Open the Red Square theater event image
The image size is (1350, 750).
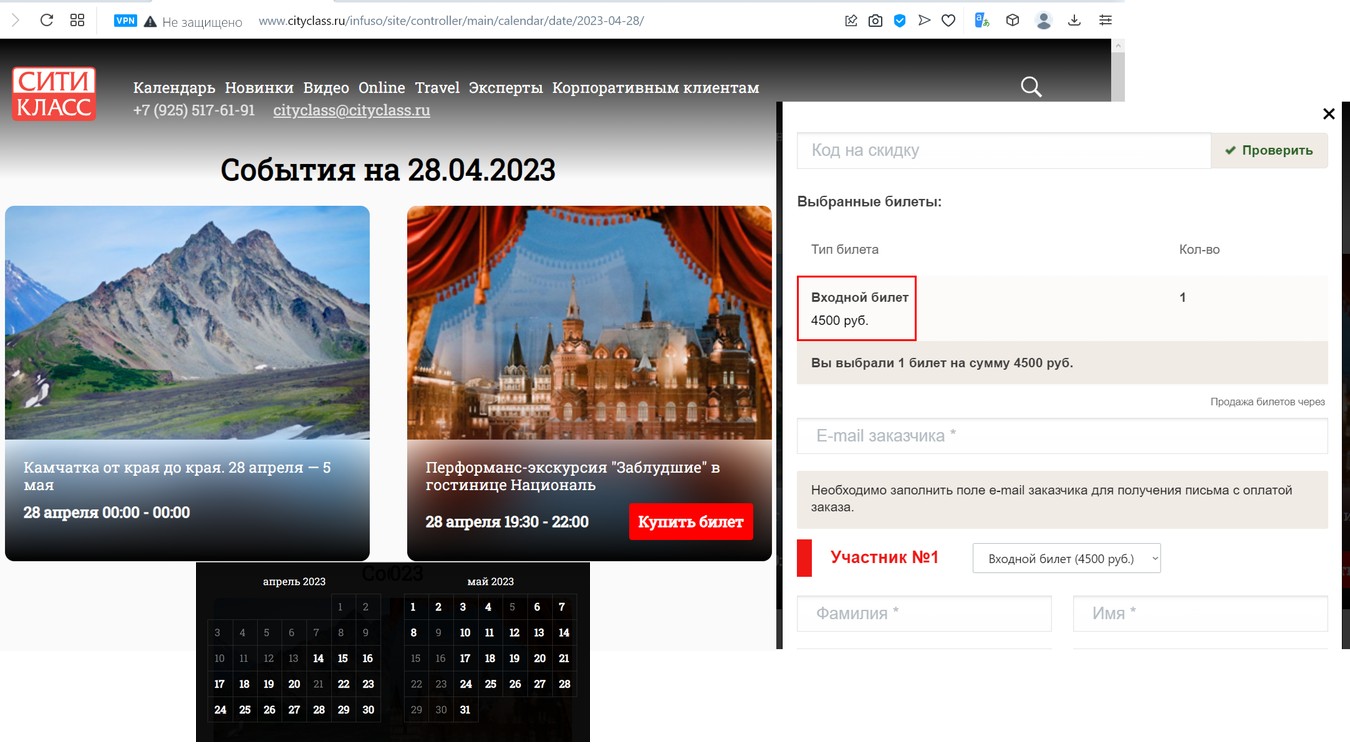(x=589, y=322)
